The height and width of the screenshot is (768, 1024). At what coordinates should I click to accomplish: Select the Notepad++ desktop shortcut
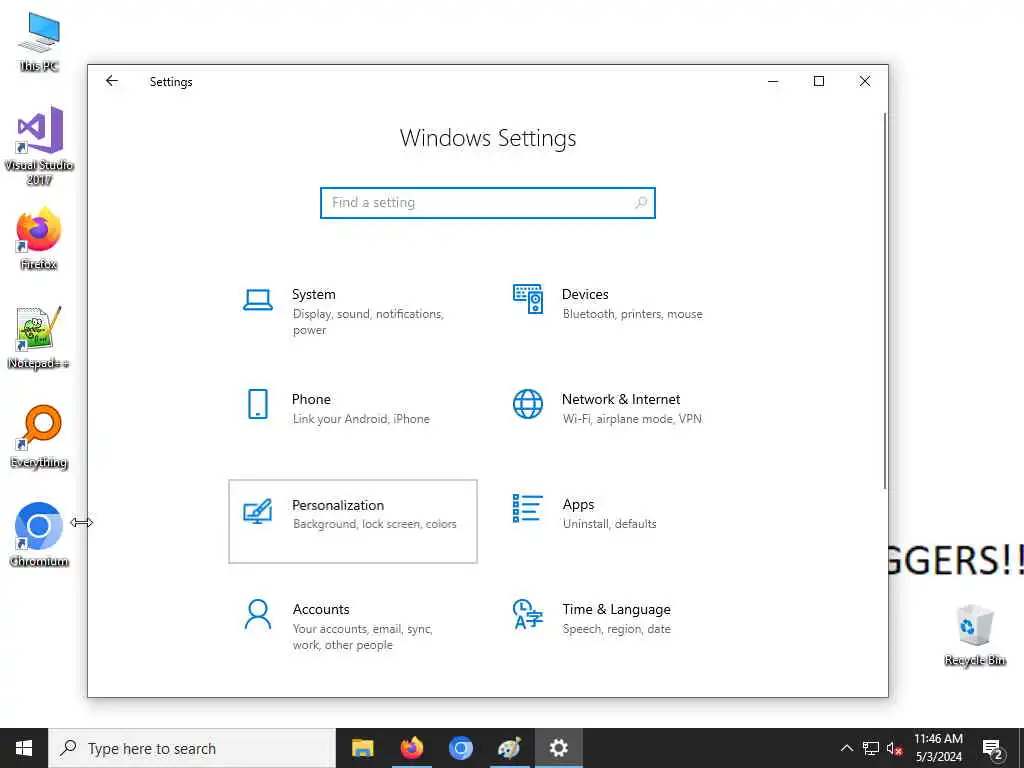click(39, 338)
